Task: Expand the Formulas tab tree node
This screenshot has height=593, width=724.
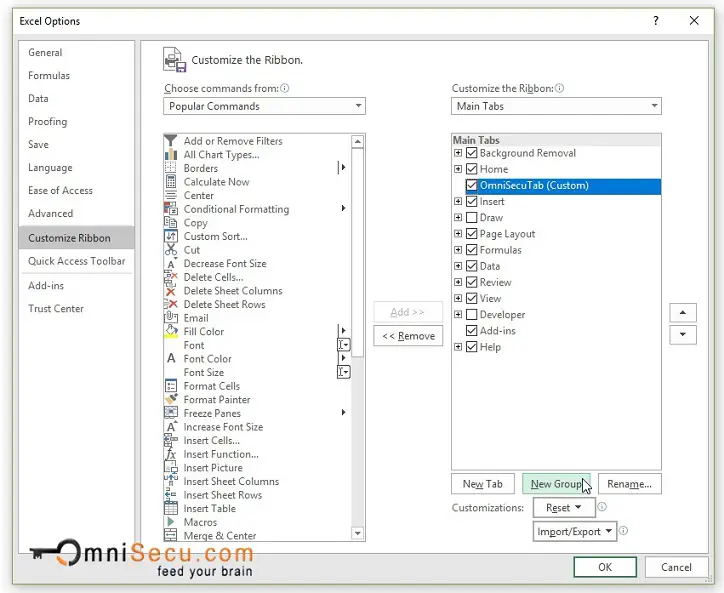Action: pyautogui.click(x=458, y=250)
